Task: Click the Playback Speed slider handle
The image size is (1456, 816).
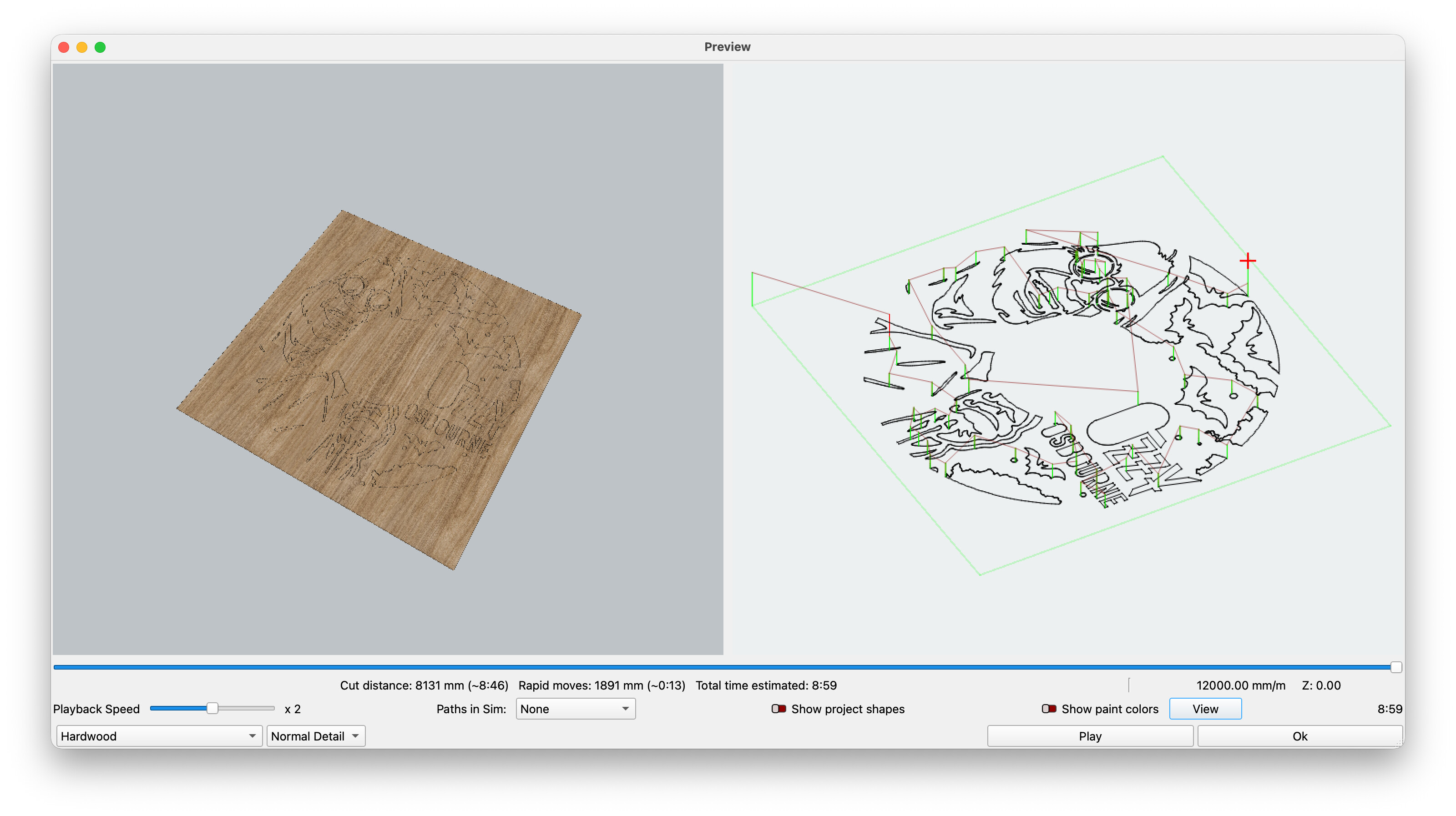Action: coord(212,708)
